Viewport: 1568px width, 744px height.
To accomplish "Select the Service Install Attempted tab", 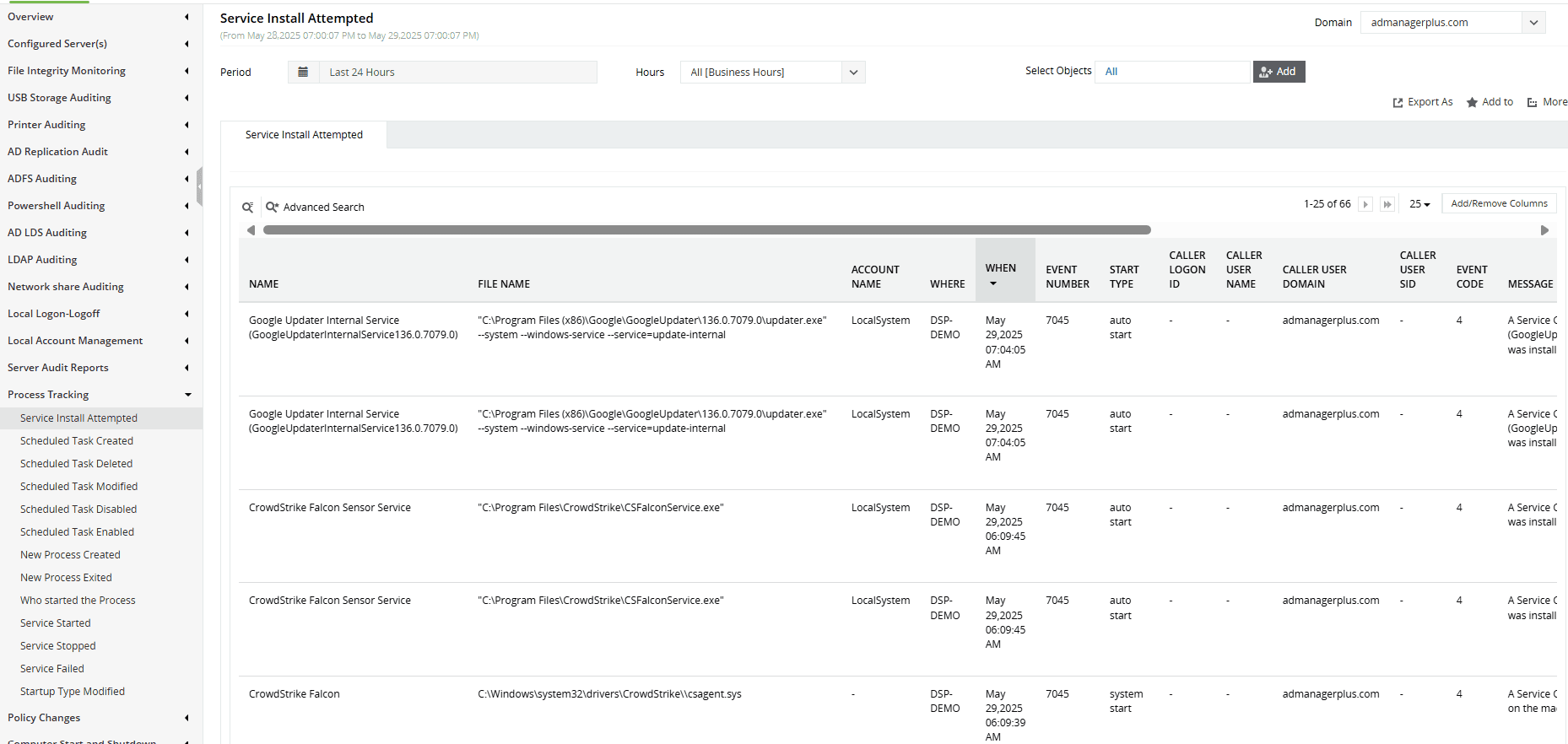I will tap(304, 135).
